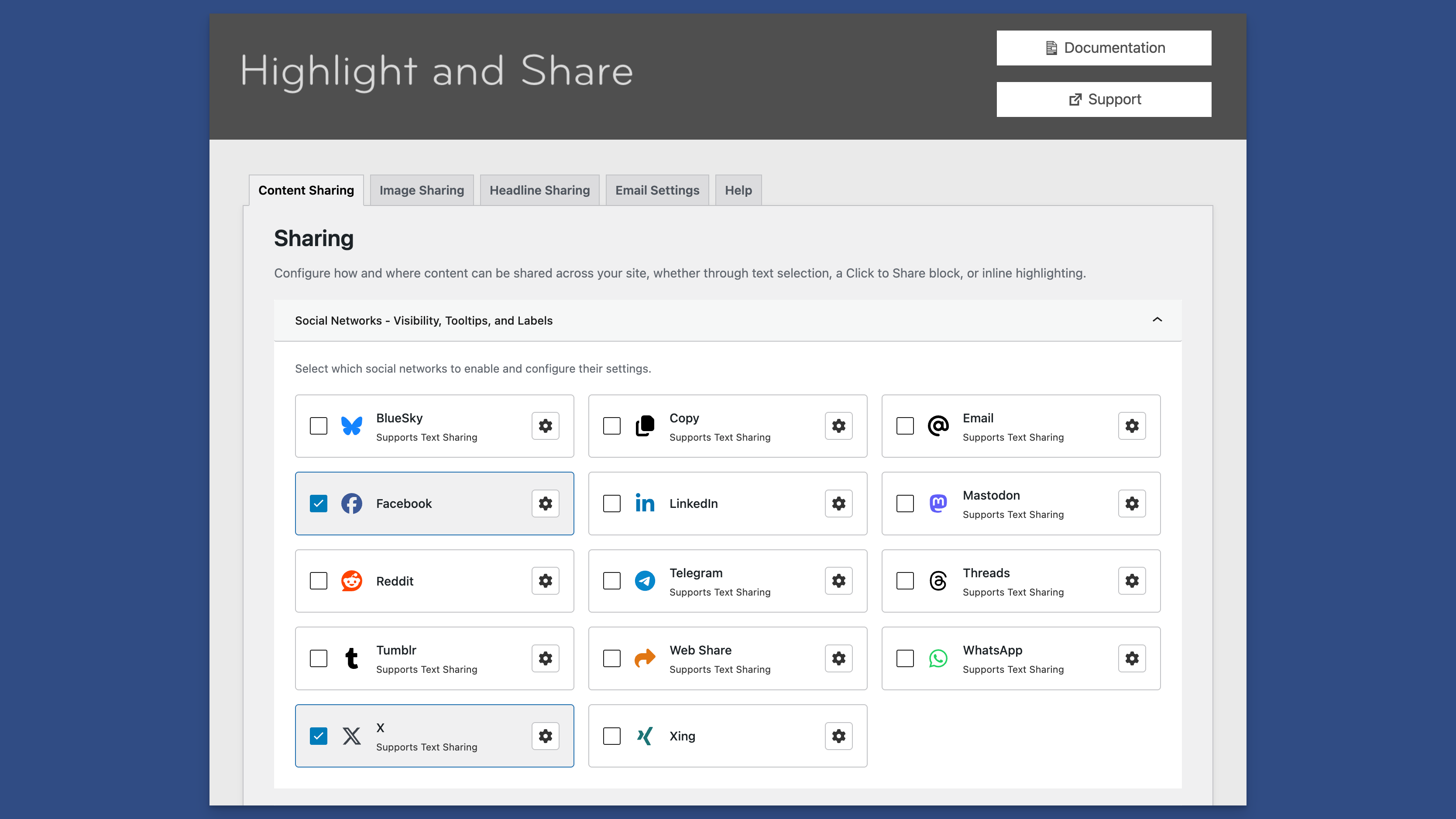Open Web Share settings gear

pos(838,658)
